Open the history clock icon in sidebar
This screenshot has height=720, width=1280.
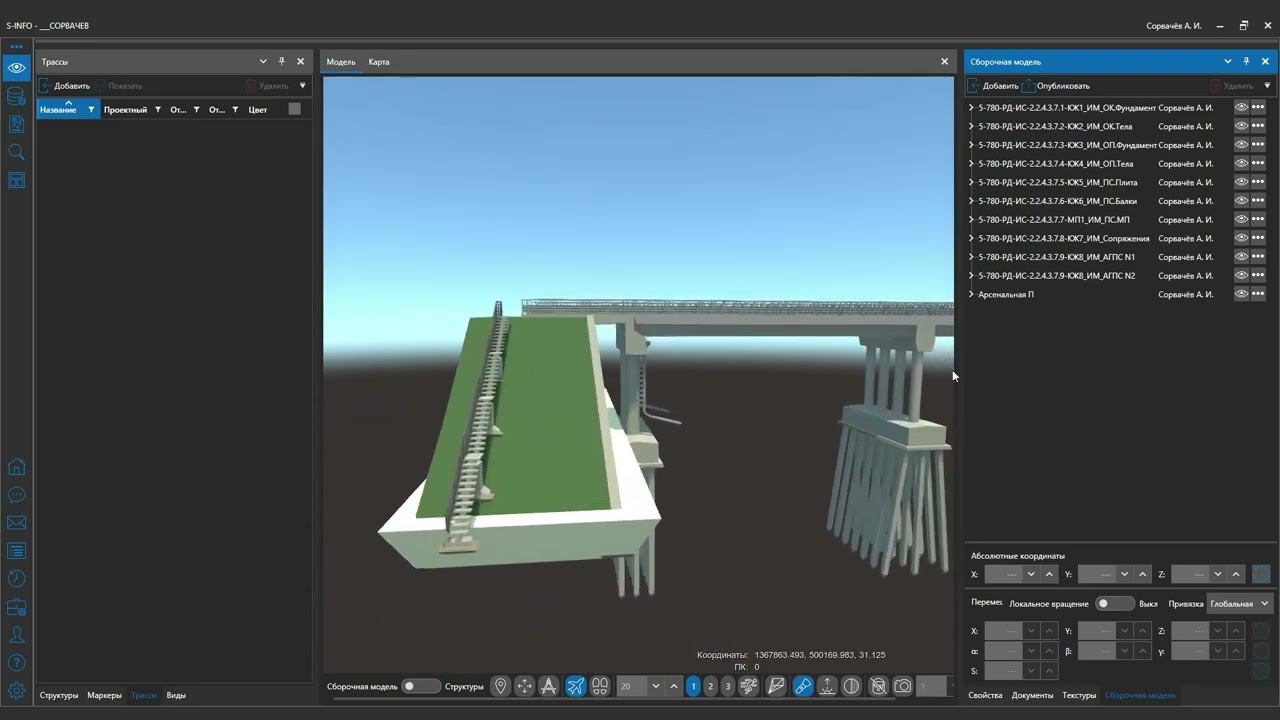(x=16, y=579)
